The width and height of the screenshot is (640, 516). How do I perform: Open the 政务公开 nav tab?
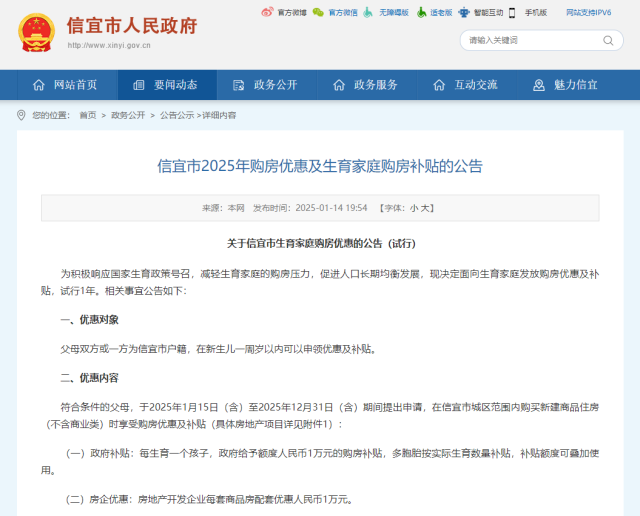[x=267, y=85]
